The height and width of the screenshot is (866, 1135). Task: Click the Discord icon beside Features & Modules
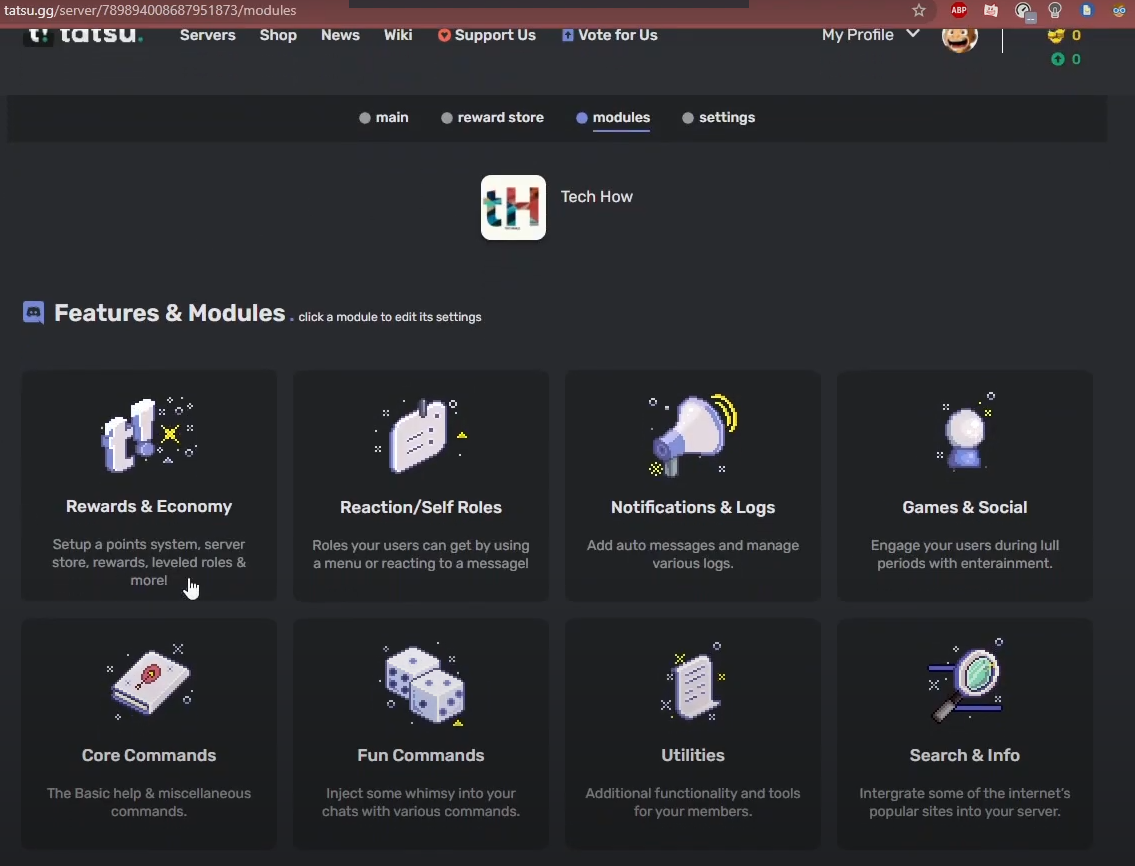(x=33, y=312)
